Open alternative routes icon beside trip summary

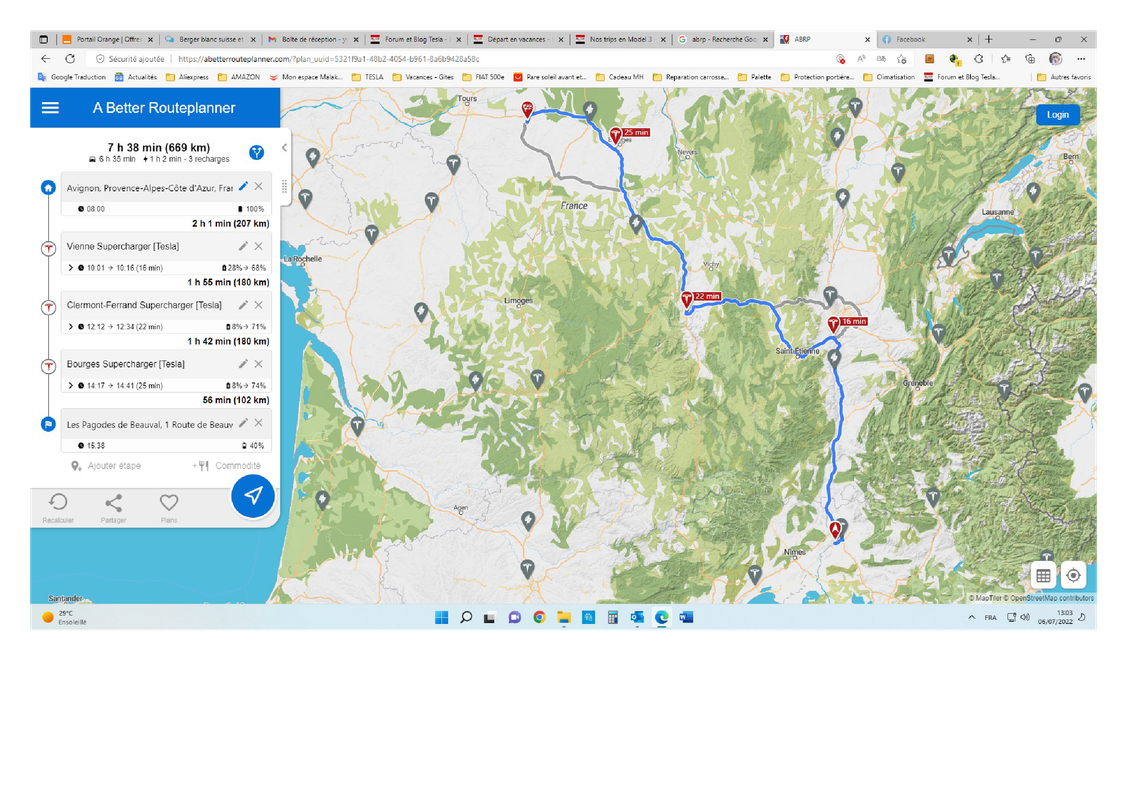[x=256, y=152]
